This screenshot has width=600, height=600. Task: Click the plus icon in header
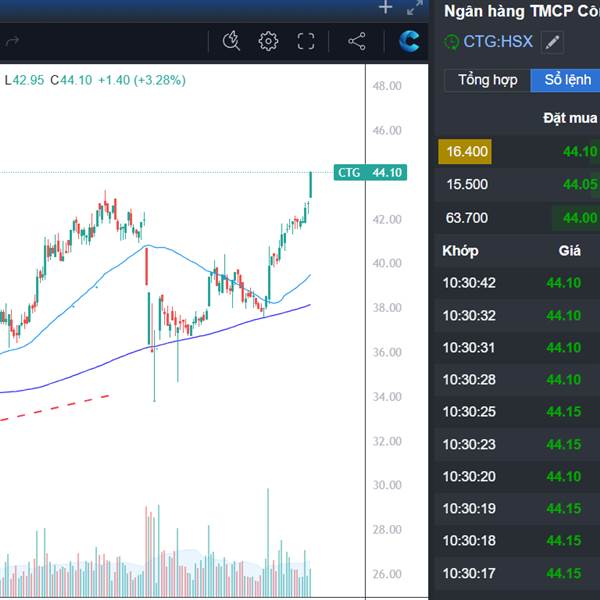(385, 7)
